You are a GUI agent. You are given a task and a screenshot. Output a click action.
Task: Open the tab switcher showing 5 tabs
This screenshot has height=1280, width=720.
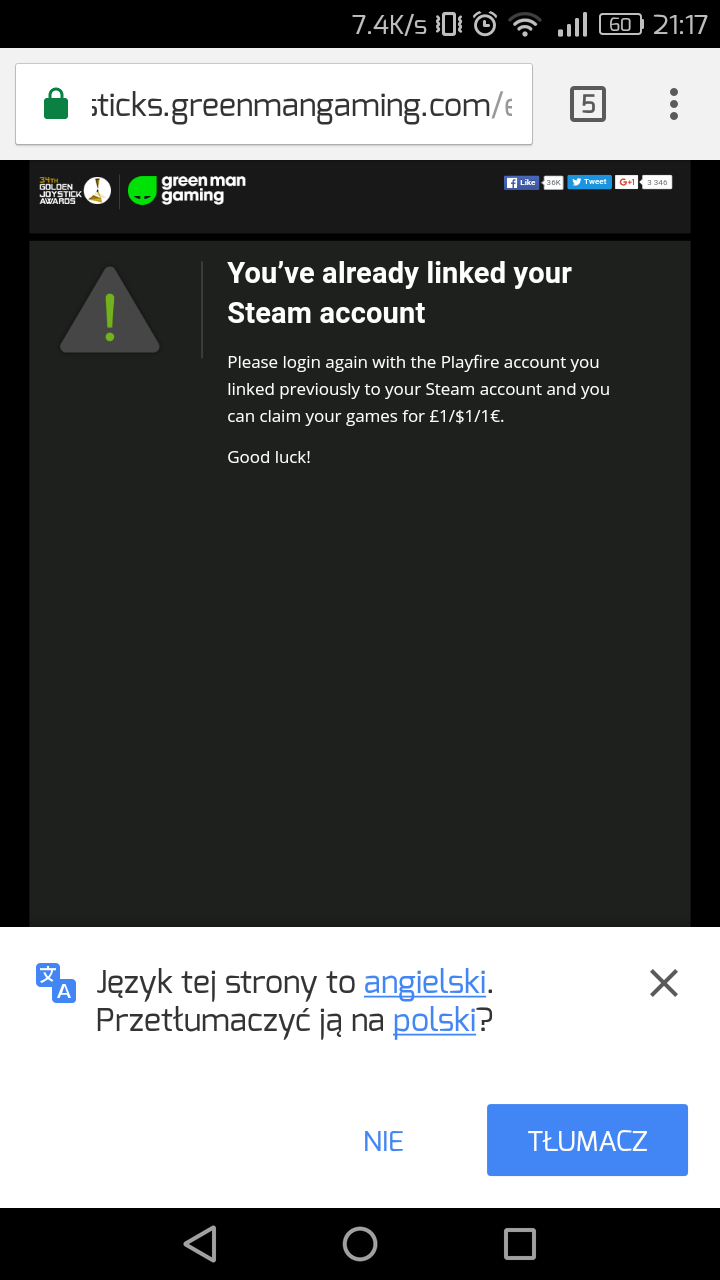pos(588,104)
